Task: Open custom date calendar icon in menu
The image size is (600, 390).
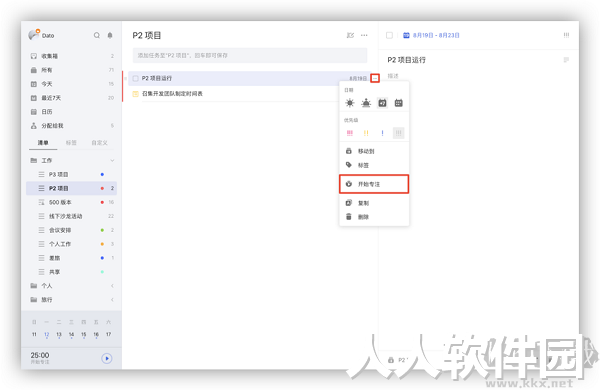Action: 399,103
